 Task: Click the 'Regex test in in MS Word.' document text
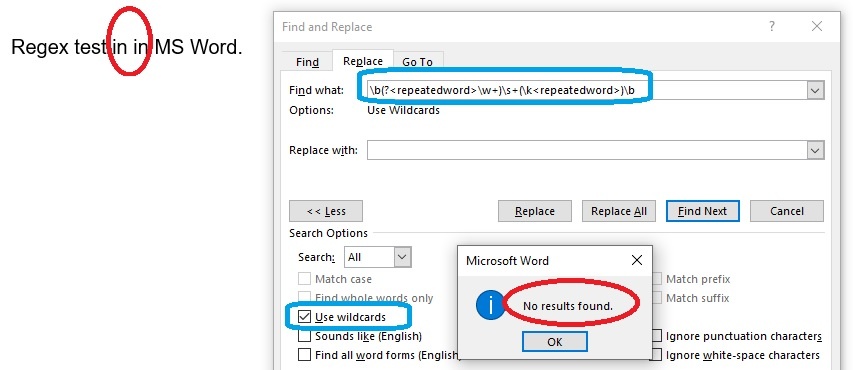[x=126, y=47]
